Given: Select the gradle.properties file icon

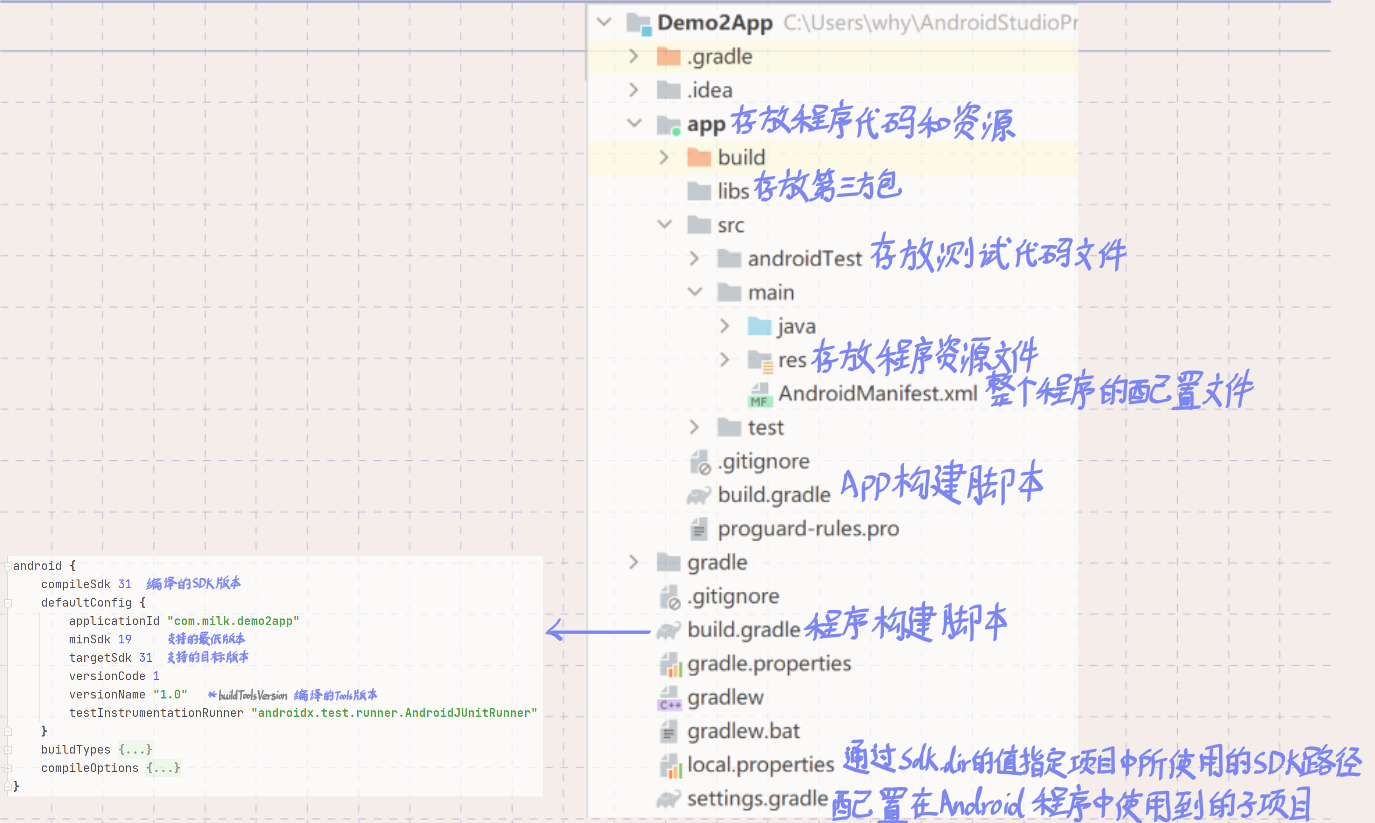Looking at the screenshot, I should [x=669, y=664].
